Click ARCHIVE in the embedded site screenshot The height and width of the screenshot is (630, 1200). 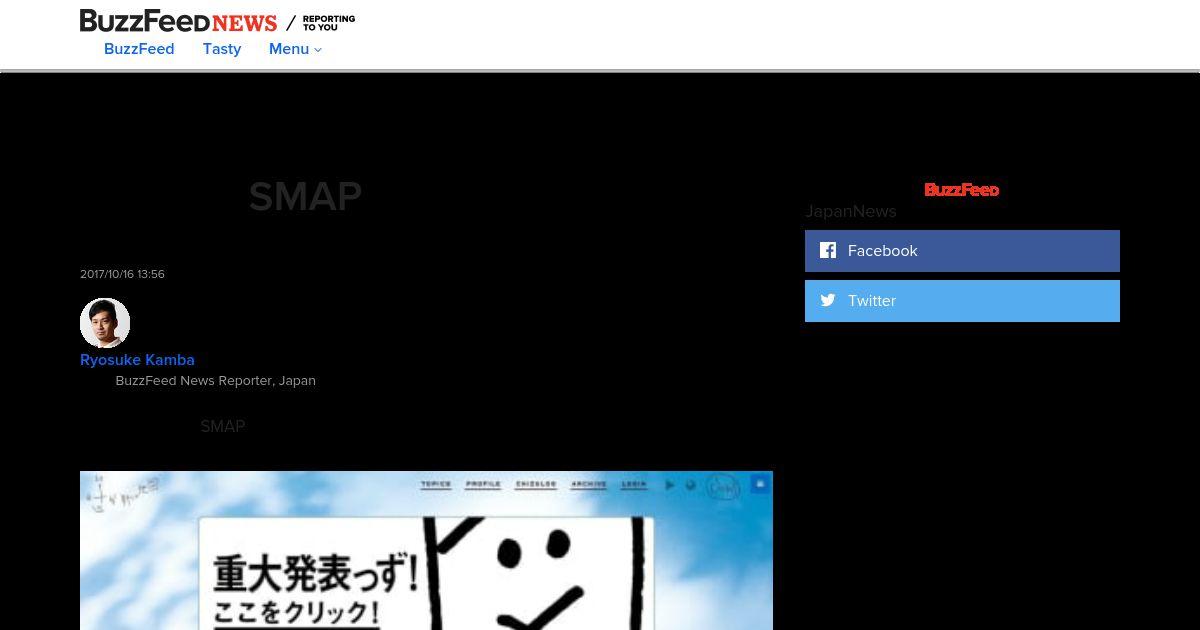coord(589,484)
